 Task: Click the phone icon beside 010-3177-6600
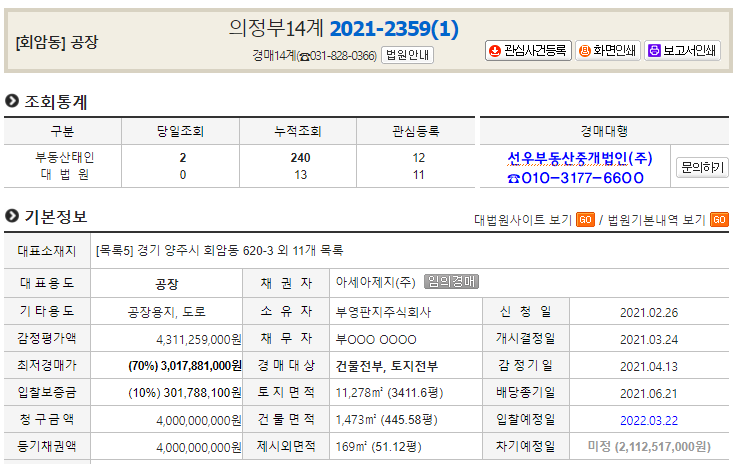point(514,178)
